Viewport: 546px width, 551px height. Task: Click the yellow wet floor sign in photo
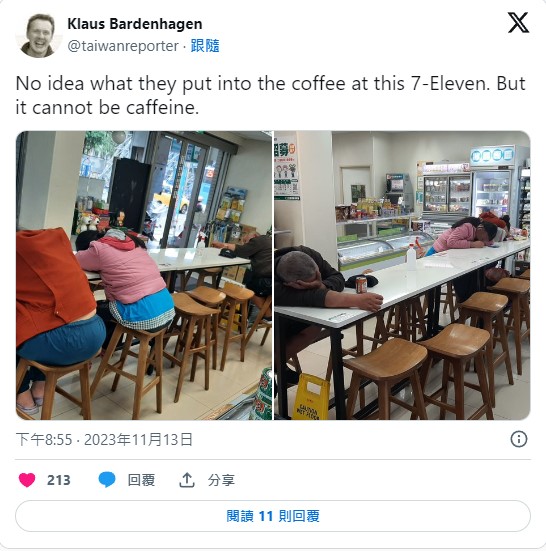point(311,397)
